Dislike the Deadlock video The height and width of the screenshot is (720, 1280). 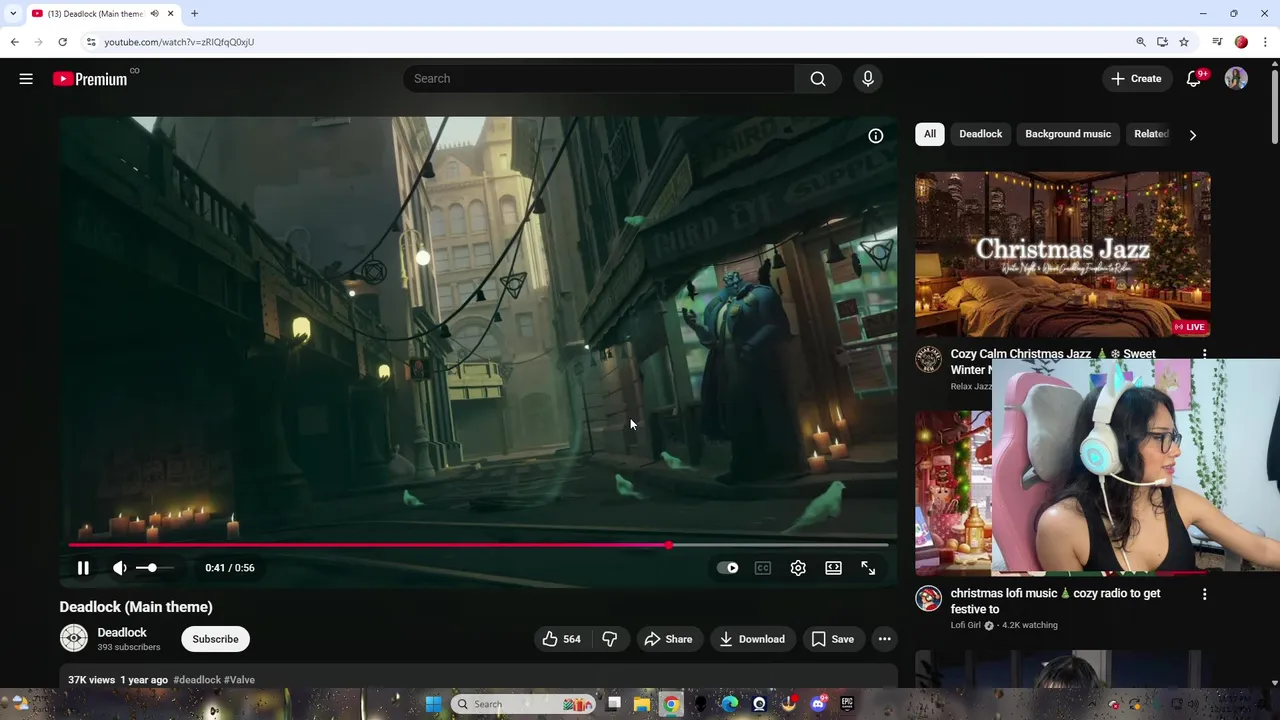click(x=610, y=639)
